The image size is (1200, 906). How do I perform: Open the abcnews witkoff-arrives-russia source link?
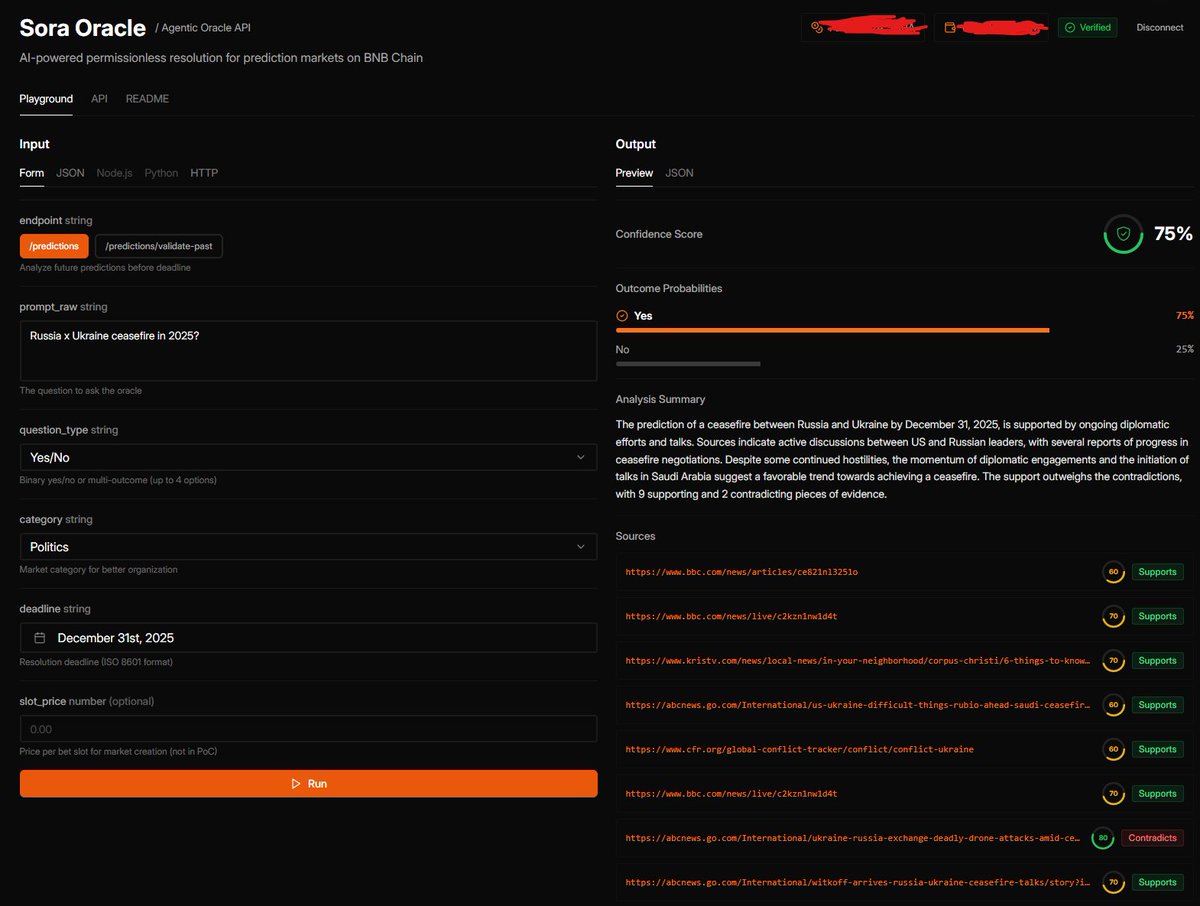point(858,882)
